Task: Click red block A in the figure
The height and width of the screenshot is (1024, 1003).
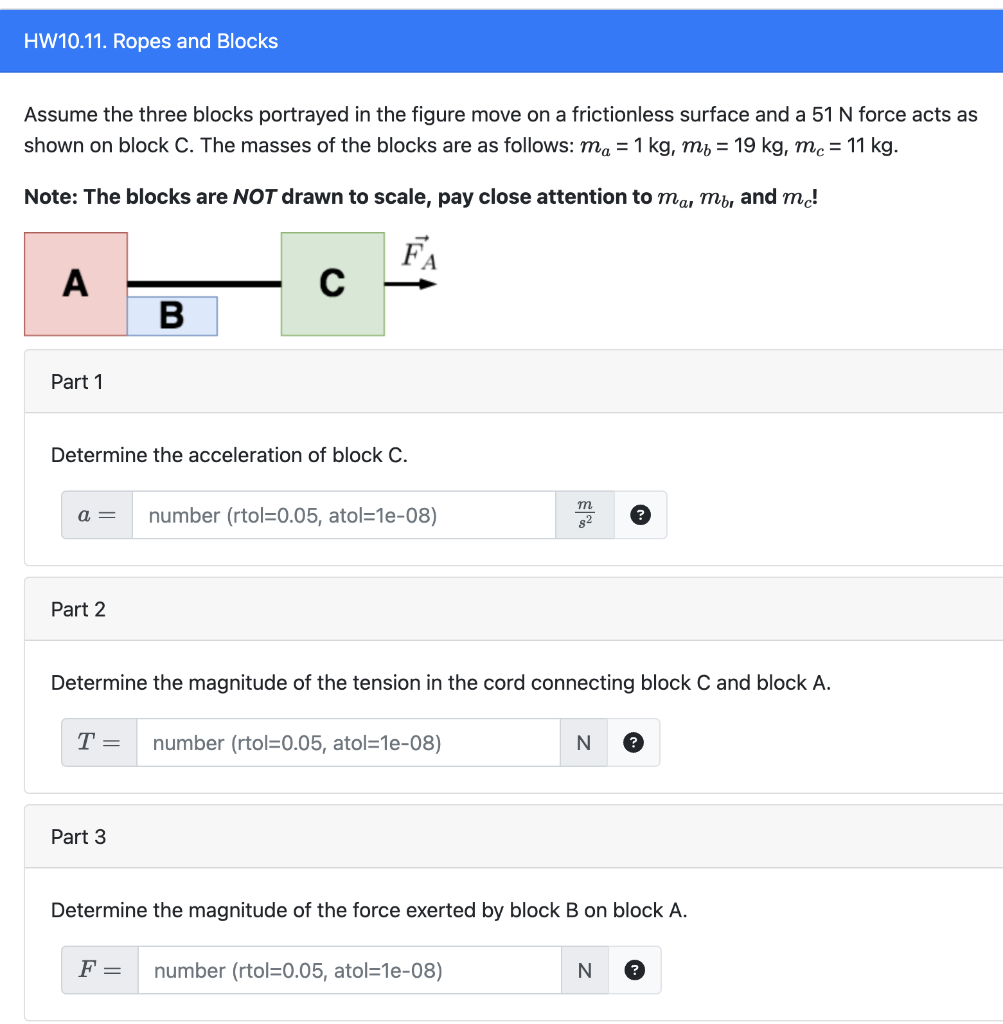Action: pos(76,284)
